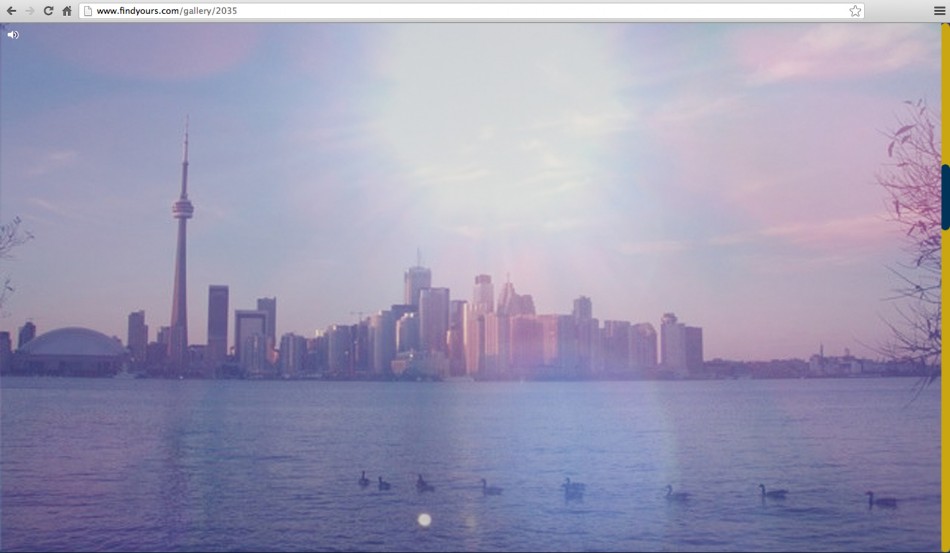The width and height of the screenshot is (950, 553).
Task: Open the browser hamburger menu
Action: tap(939, 11)
